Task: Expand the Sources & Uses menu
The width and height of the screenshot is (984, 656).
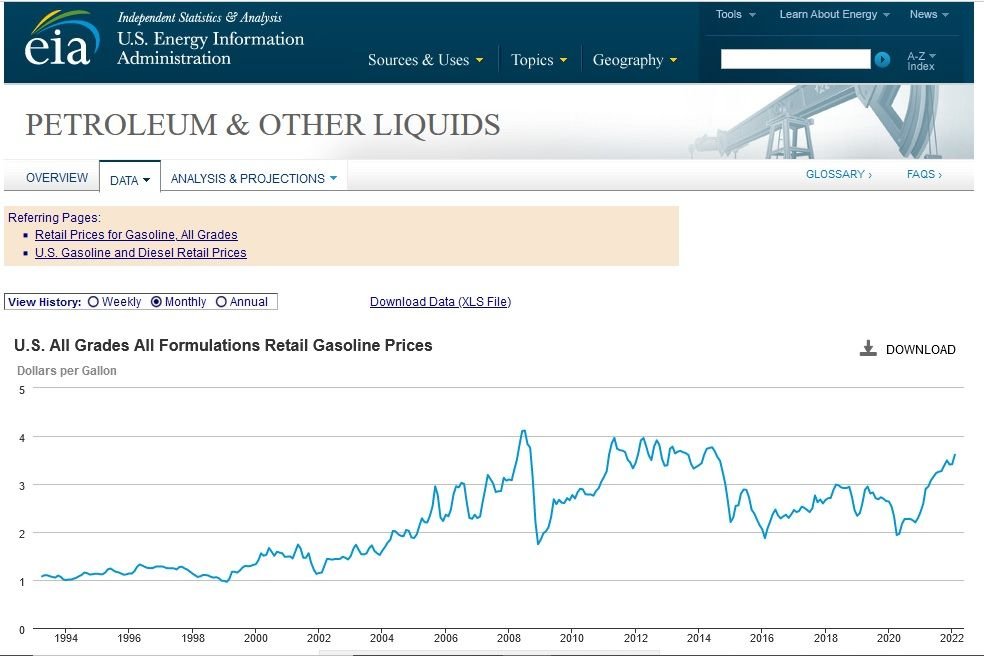Action: (x=425, y=60)
